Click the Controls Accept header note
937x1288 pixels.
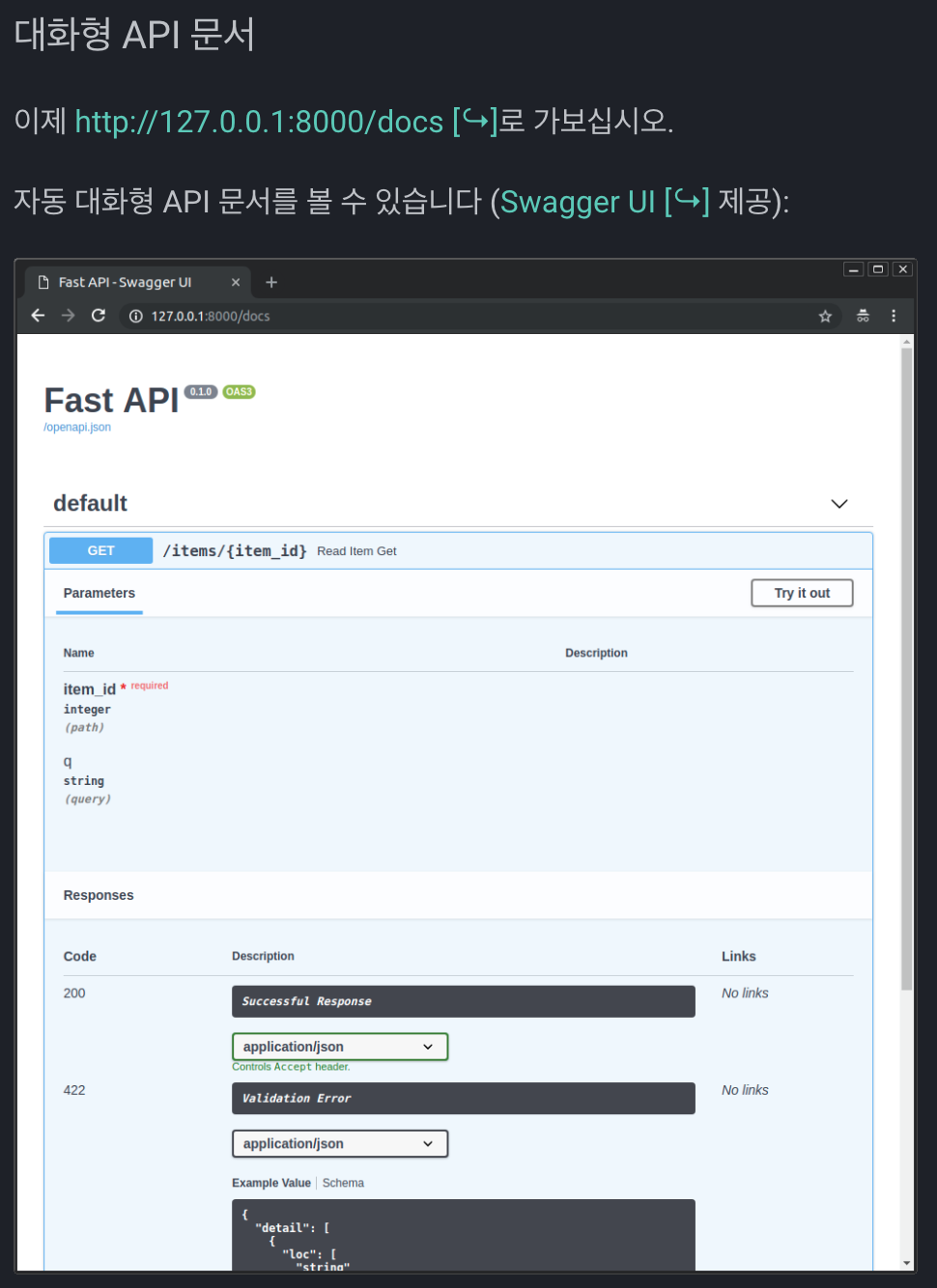coord(291,1067)
